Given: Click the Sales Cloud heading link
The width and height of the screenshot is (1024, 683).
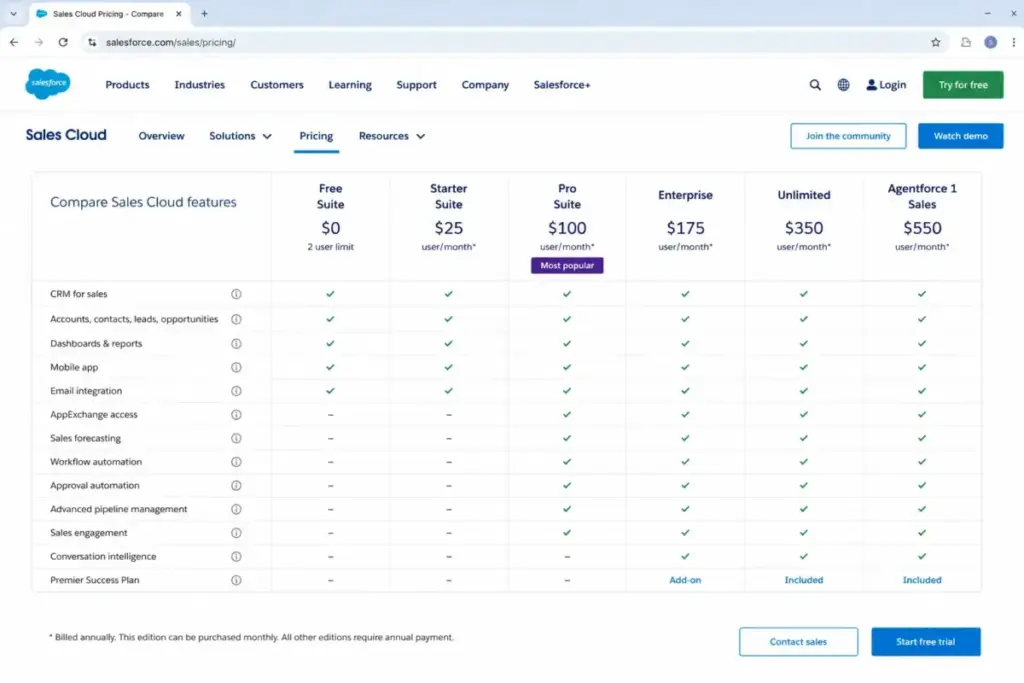Looking at the screenshot, I should [66, 135].
